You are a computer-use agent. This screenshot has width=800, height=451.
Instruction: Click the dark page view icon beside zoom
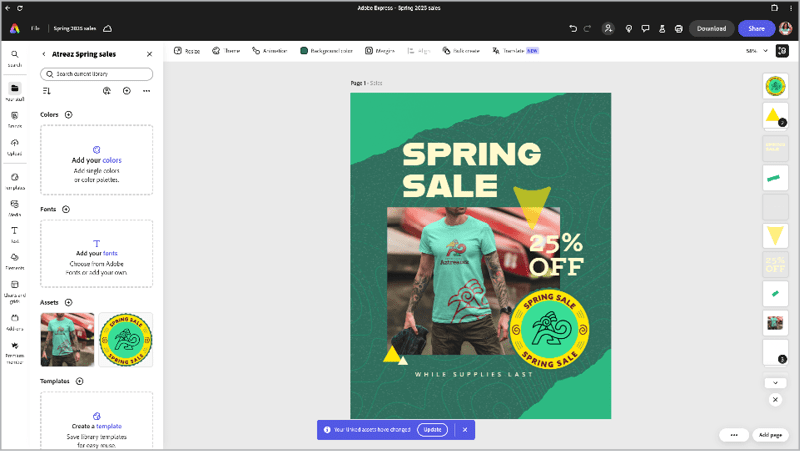pos(782,51)
